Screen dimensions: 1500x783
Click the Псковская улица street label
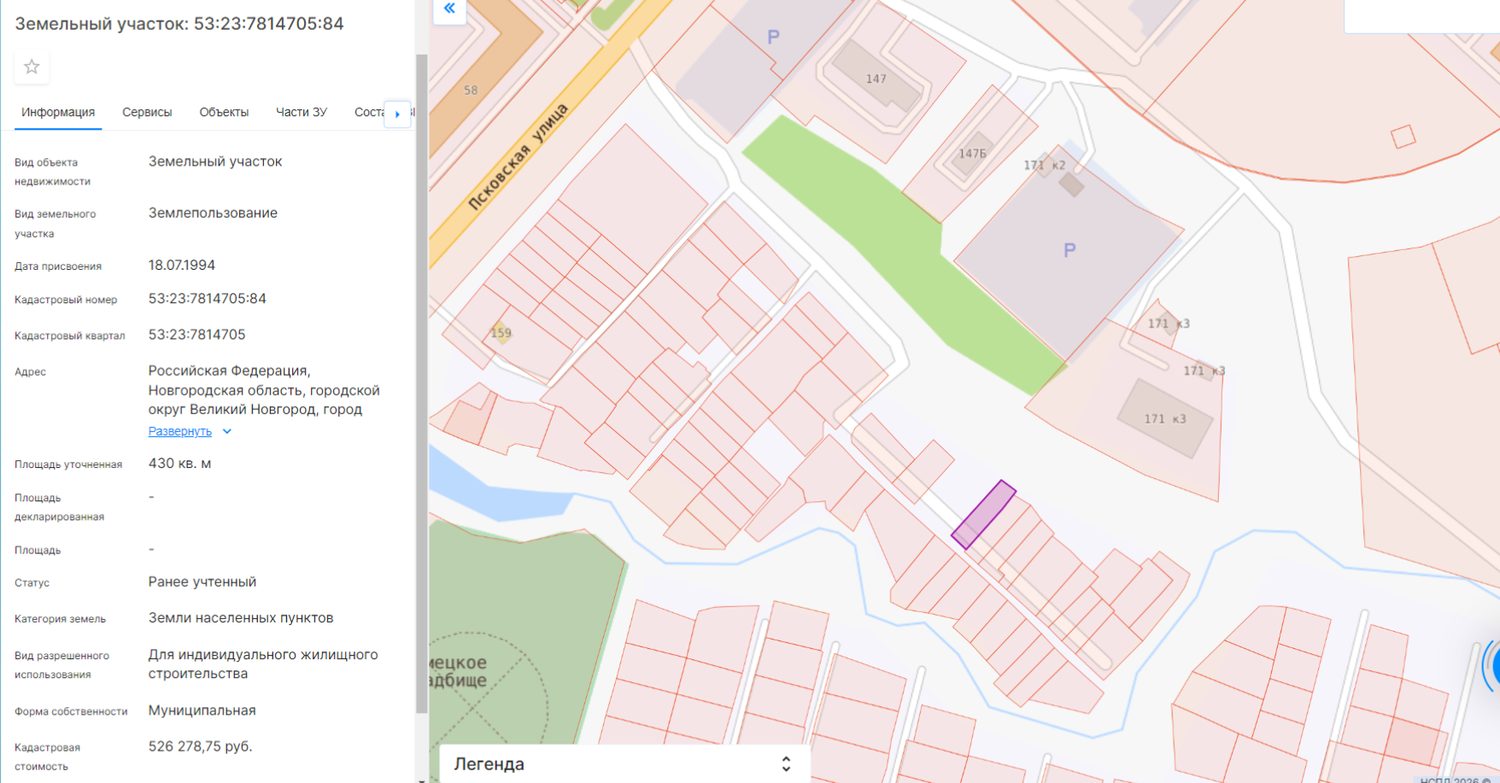pos(520,156)
